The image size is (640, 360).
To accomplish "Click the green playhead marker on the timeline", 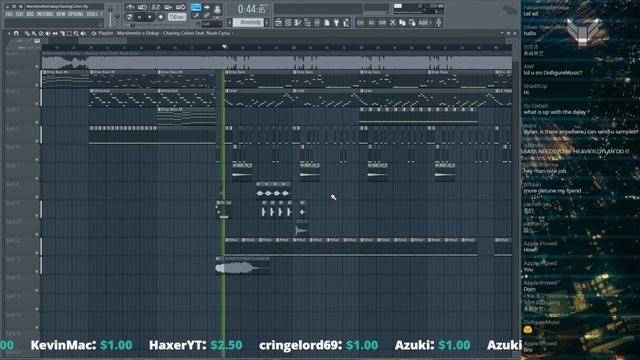I will (x=224, y=47).
